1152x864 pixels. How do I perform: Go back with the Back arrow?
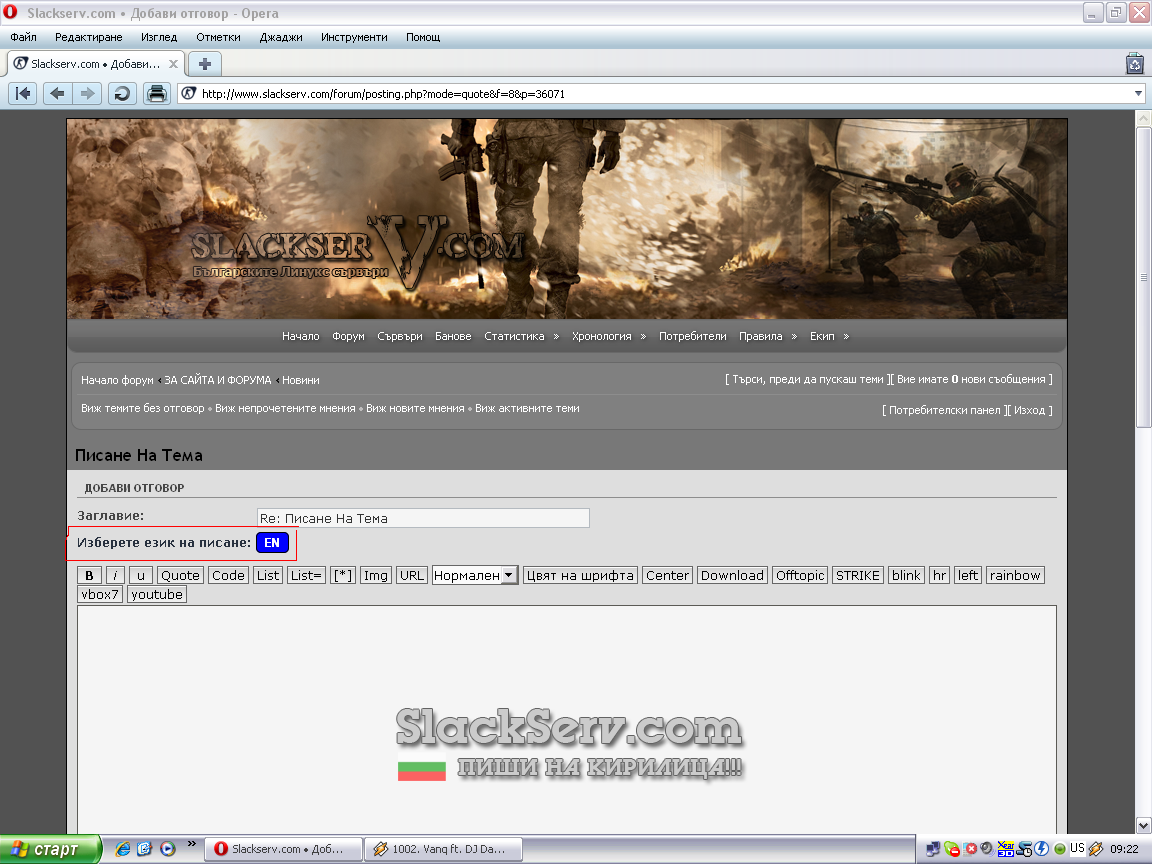tap(57, 93)
